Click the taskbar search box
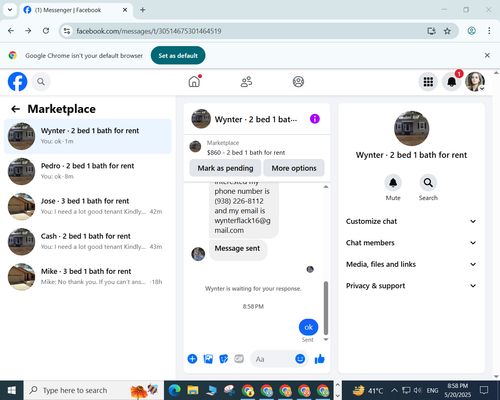 (94, 390)
